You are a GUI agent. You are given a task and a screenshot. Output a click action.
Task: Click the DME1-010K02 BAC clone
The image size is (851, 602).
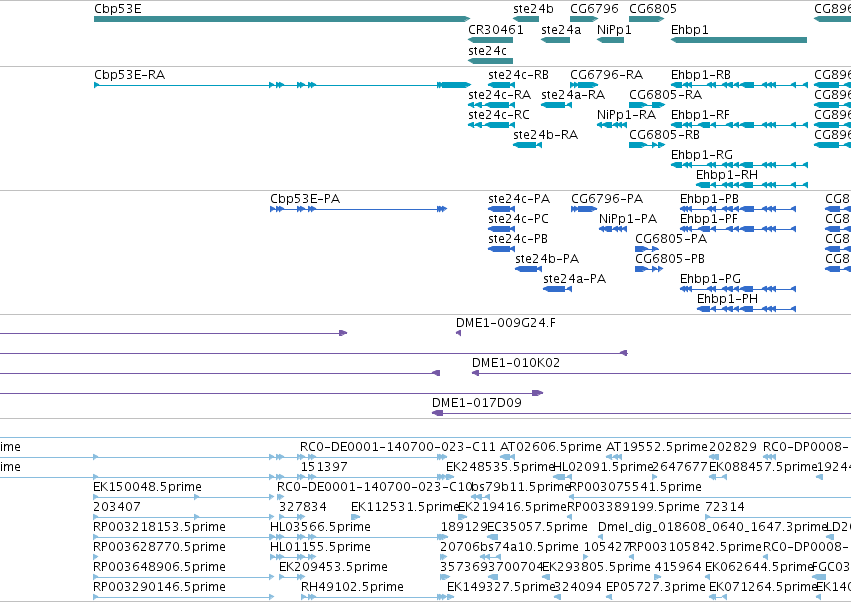(662, 373)
